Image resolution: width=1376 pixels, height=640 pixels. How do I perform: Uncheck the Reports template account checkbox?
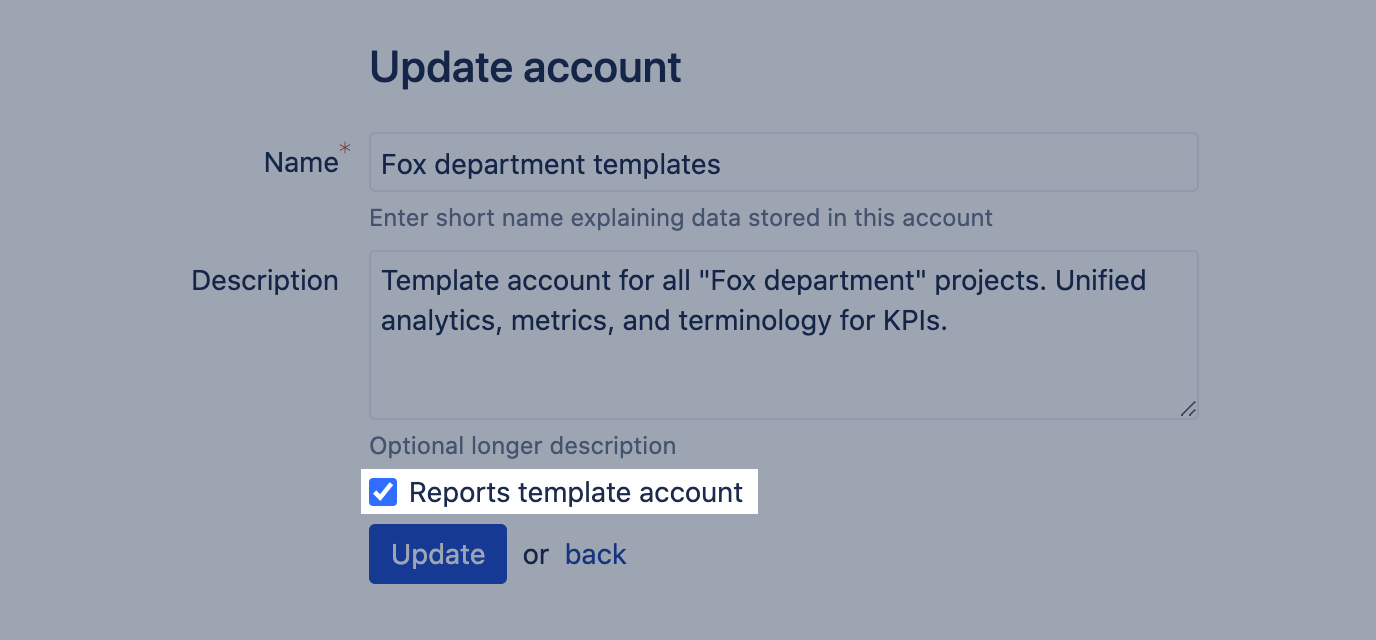pos(383,492)
